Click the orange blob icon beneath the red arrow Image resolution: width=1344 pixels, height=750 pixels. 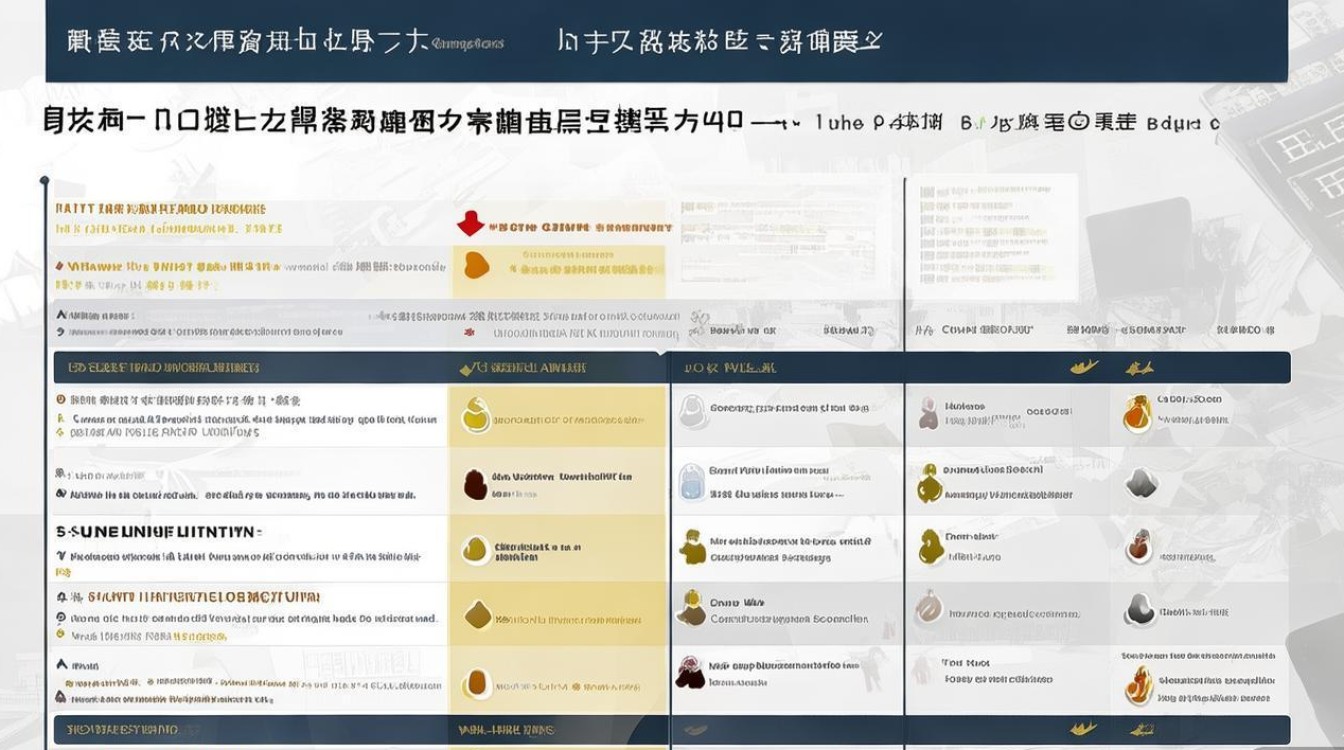478,264
